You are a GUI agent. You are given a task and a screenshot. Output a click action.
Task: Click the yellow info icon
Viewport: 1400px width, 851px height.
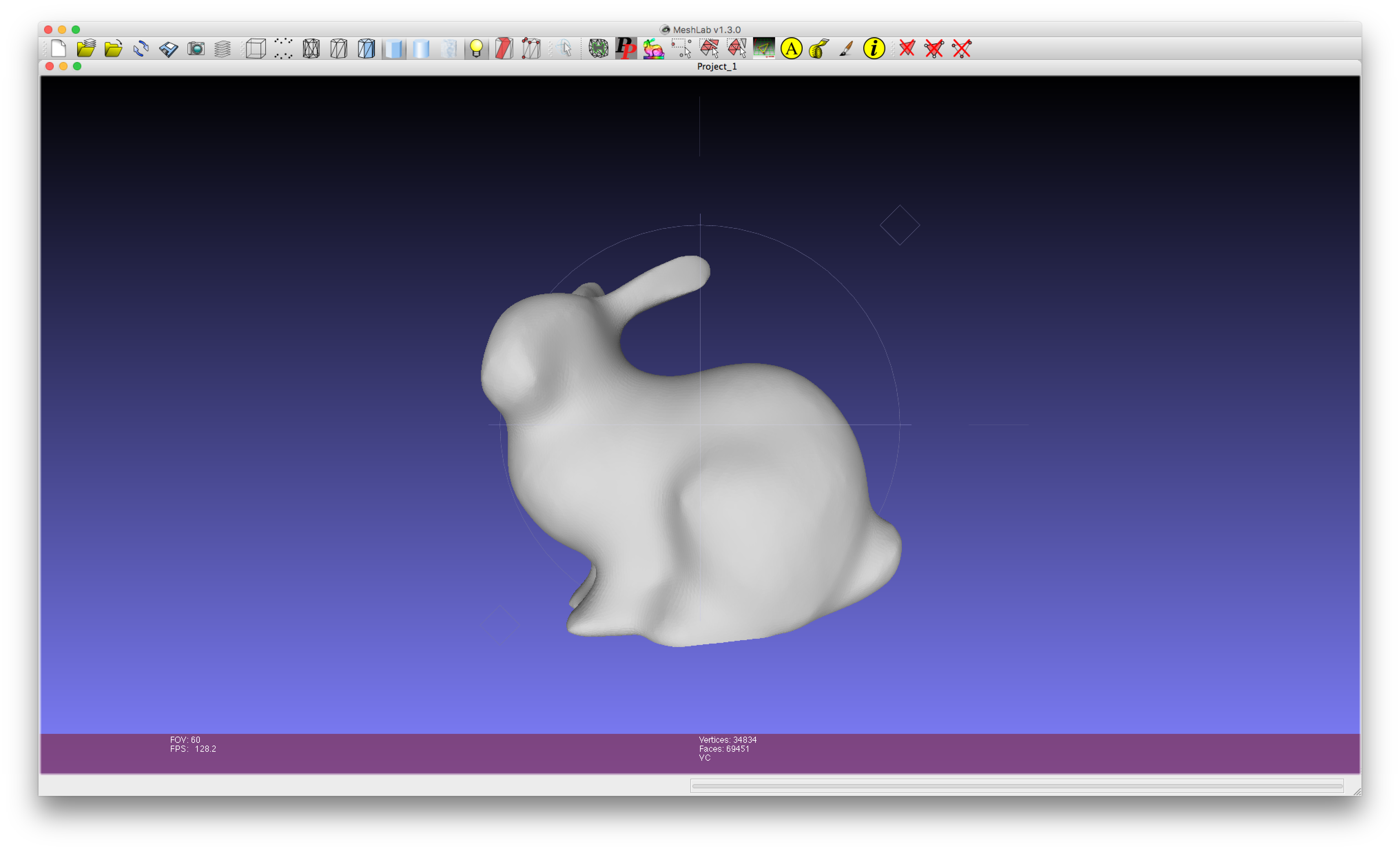click(x=874, y=49)
